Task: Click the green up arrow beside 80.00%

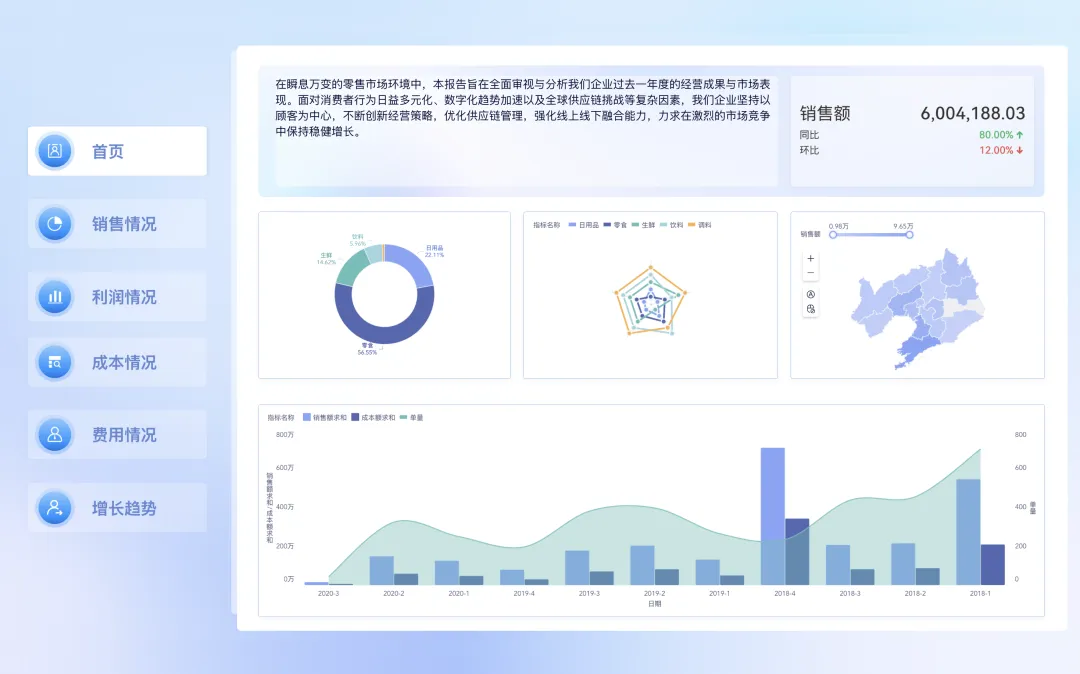Action: 1019,135
